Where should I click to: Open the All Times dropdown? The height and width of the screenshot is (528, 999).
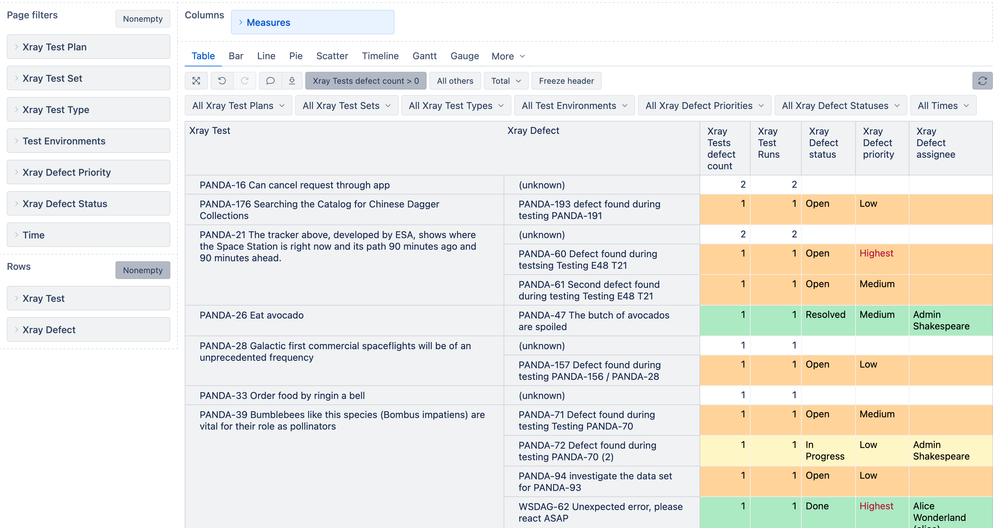pos(943,106)
